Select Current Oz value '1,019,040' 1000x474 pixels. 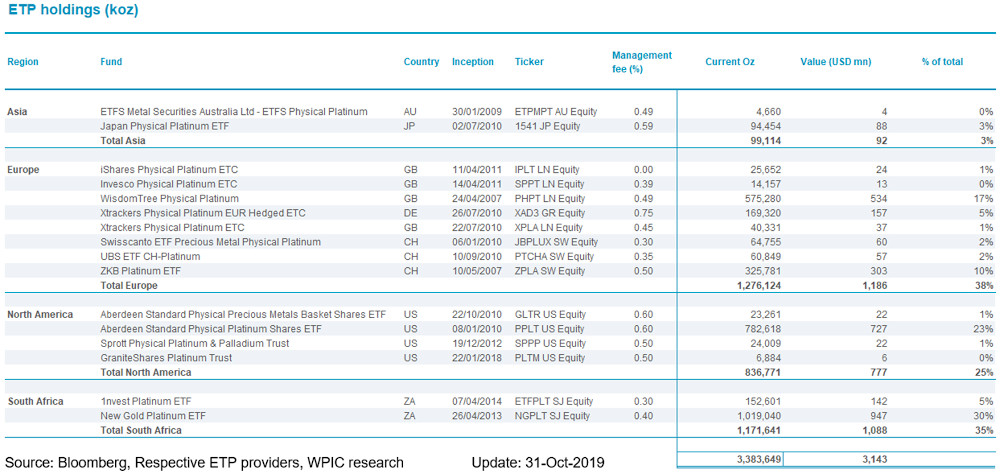click(x=760, y=416)
